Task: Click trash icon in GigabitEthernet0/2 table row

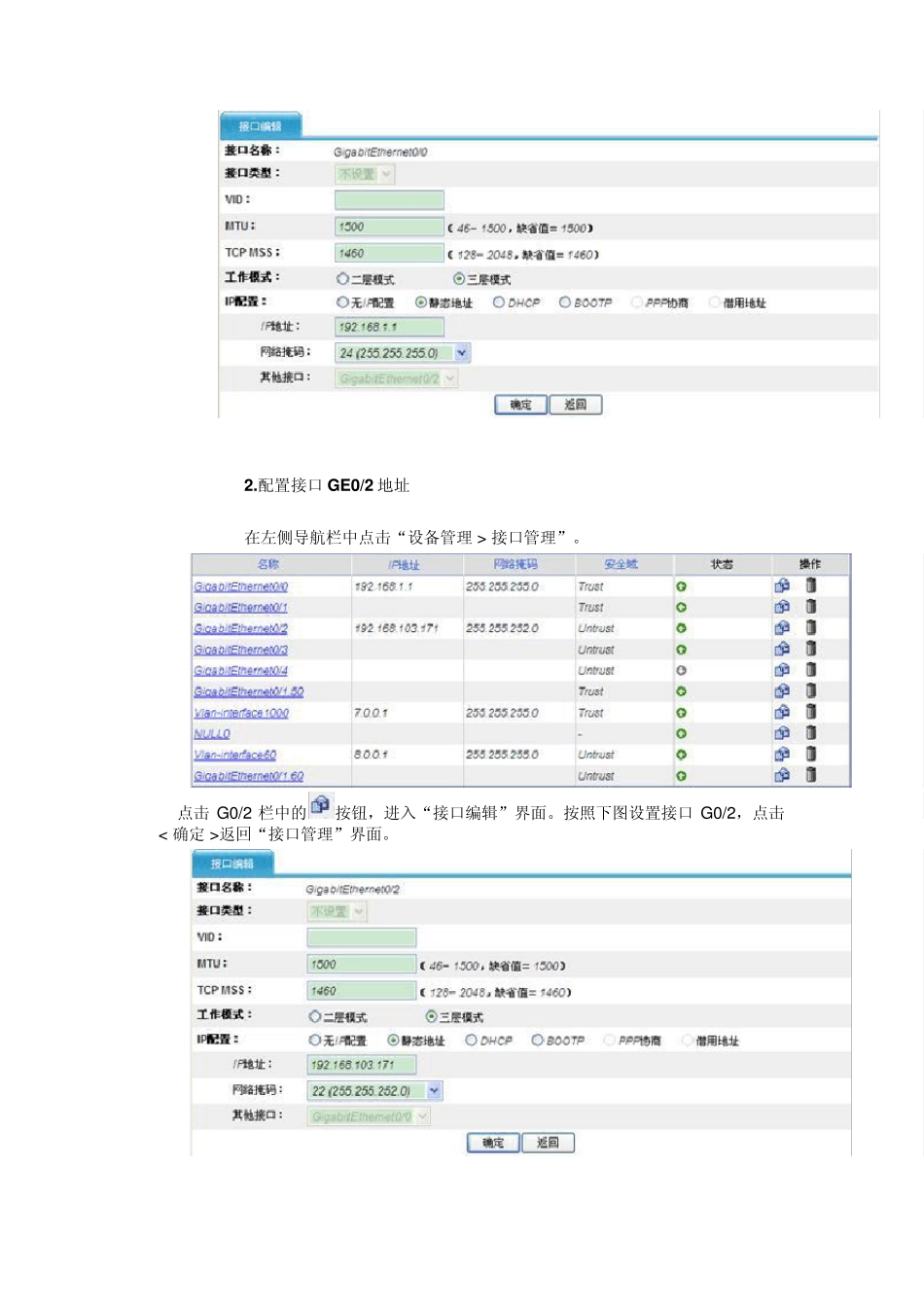Action: coord(810,628)
